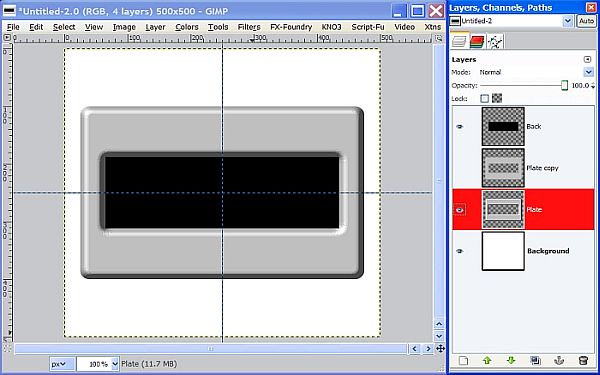The image size is (600, 375).
Task: Toggle visibility of the Back layer
Action: pos(460,126)
